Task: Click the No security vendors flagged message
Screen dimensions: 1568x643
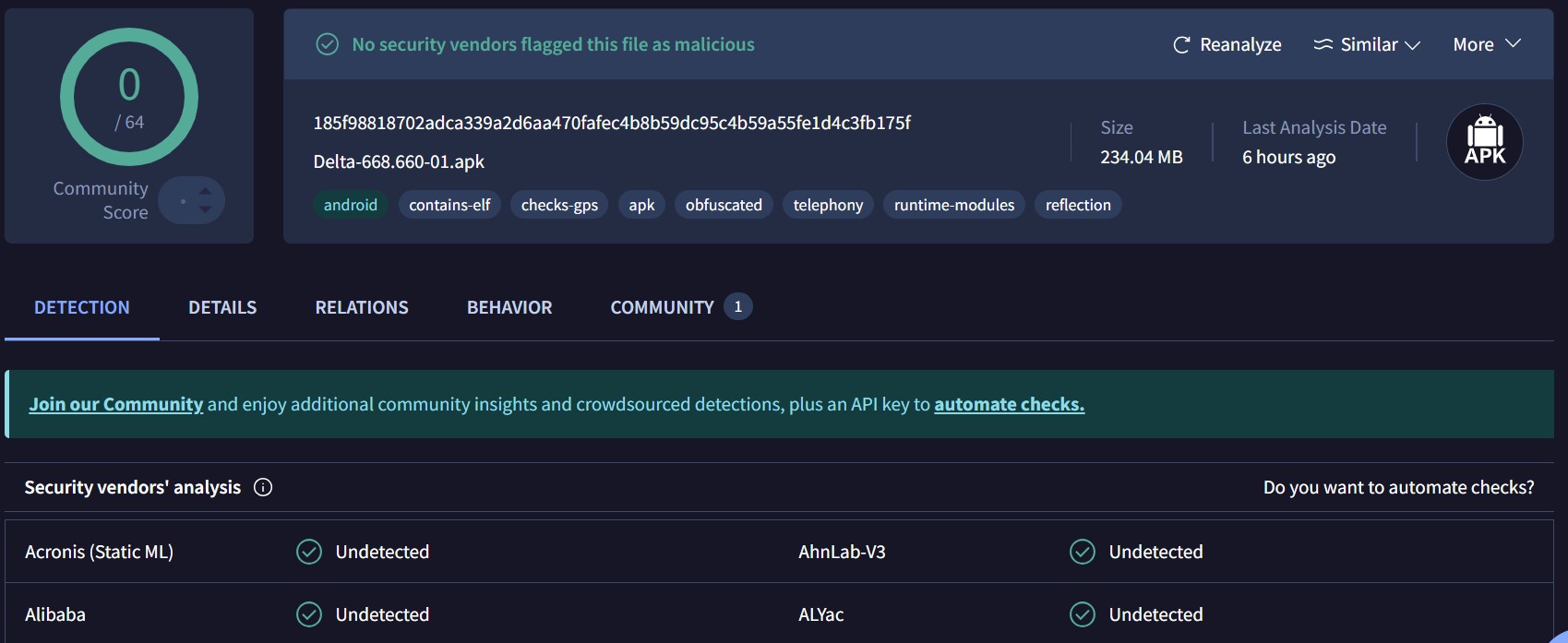Action: pos(553,44)
